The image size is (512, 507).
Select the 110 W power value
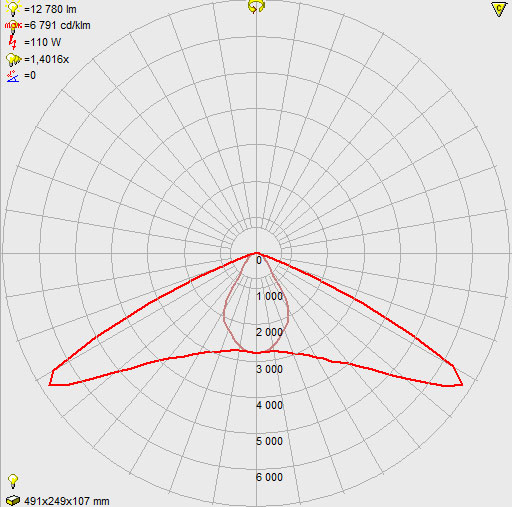(x=43, y=42)
